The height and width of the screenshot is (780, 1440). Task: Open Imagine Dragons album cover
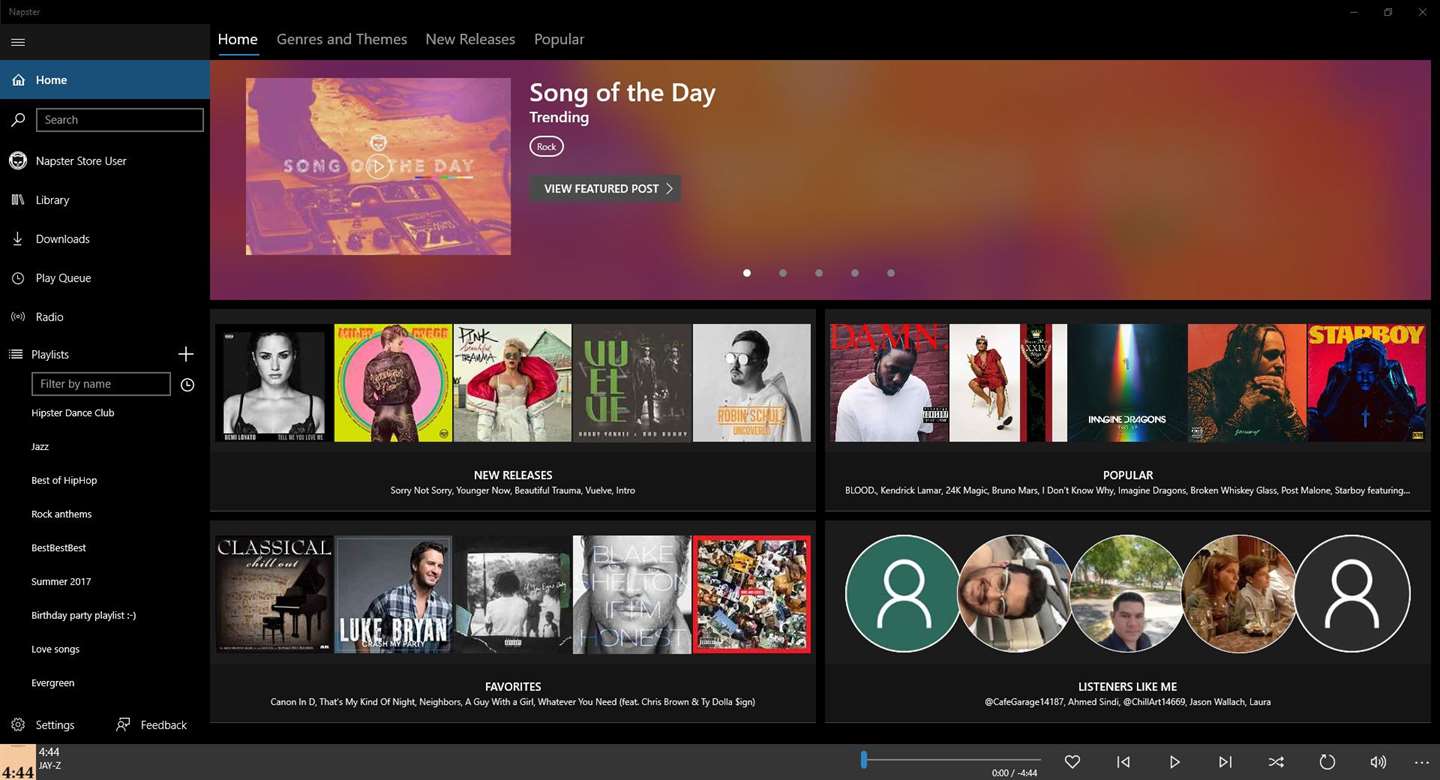[x=1127, y=382]
